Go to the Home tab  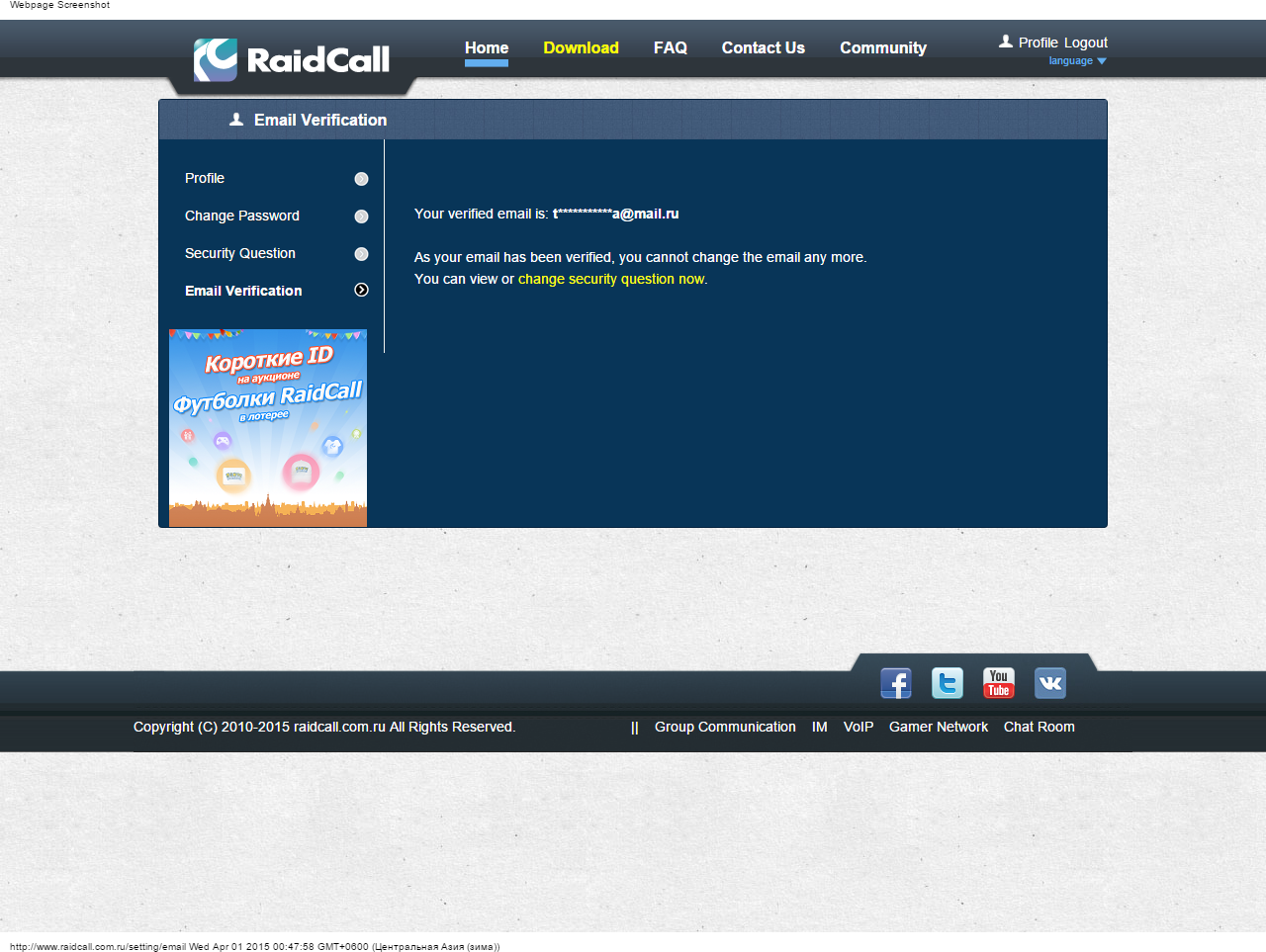click(x=487, y=47)
